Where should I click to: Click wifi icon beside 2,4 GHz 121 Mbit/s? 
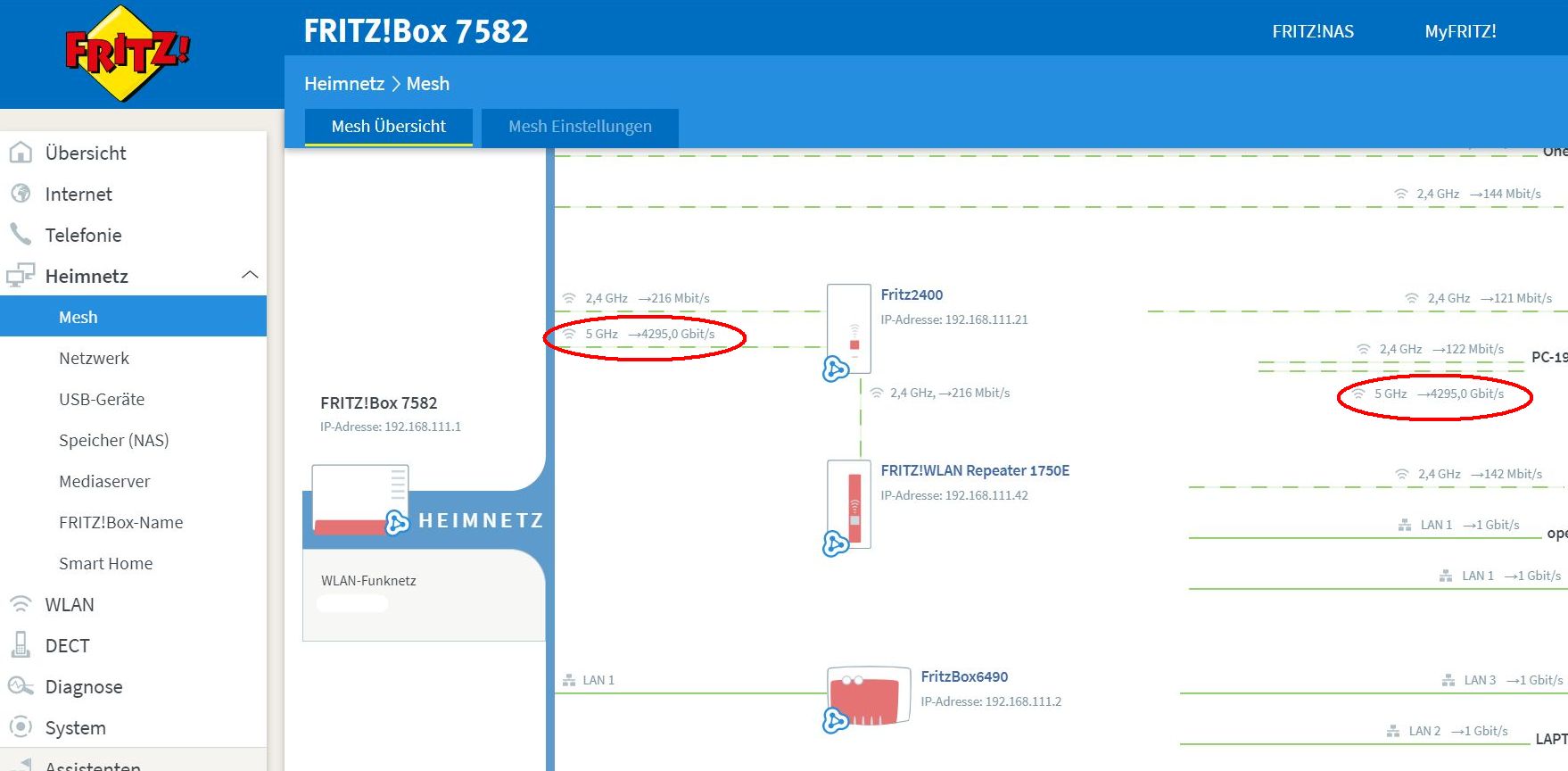coord(1412,298)
